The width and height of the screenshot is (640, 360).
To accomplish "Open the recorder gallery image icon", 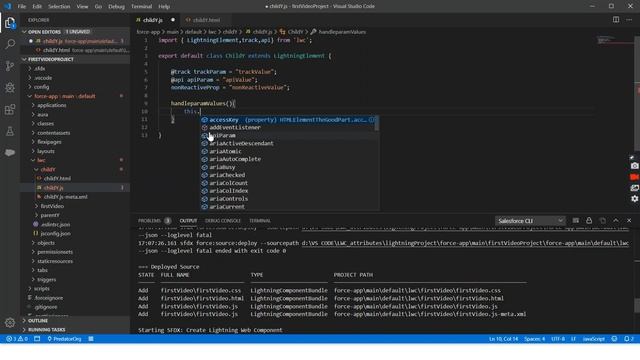I will tap(634, 188).
